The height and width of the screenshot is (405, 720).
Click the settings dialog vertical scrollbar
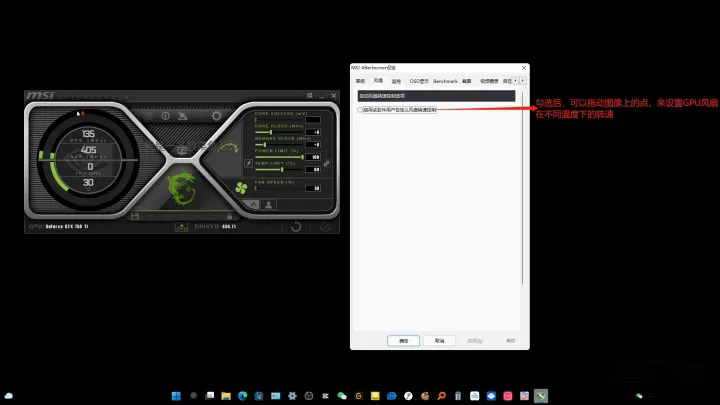pyautogui.click(x=523, y=188)
